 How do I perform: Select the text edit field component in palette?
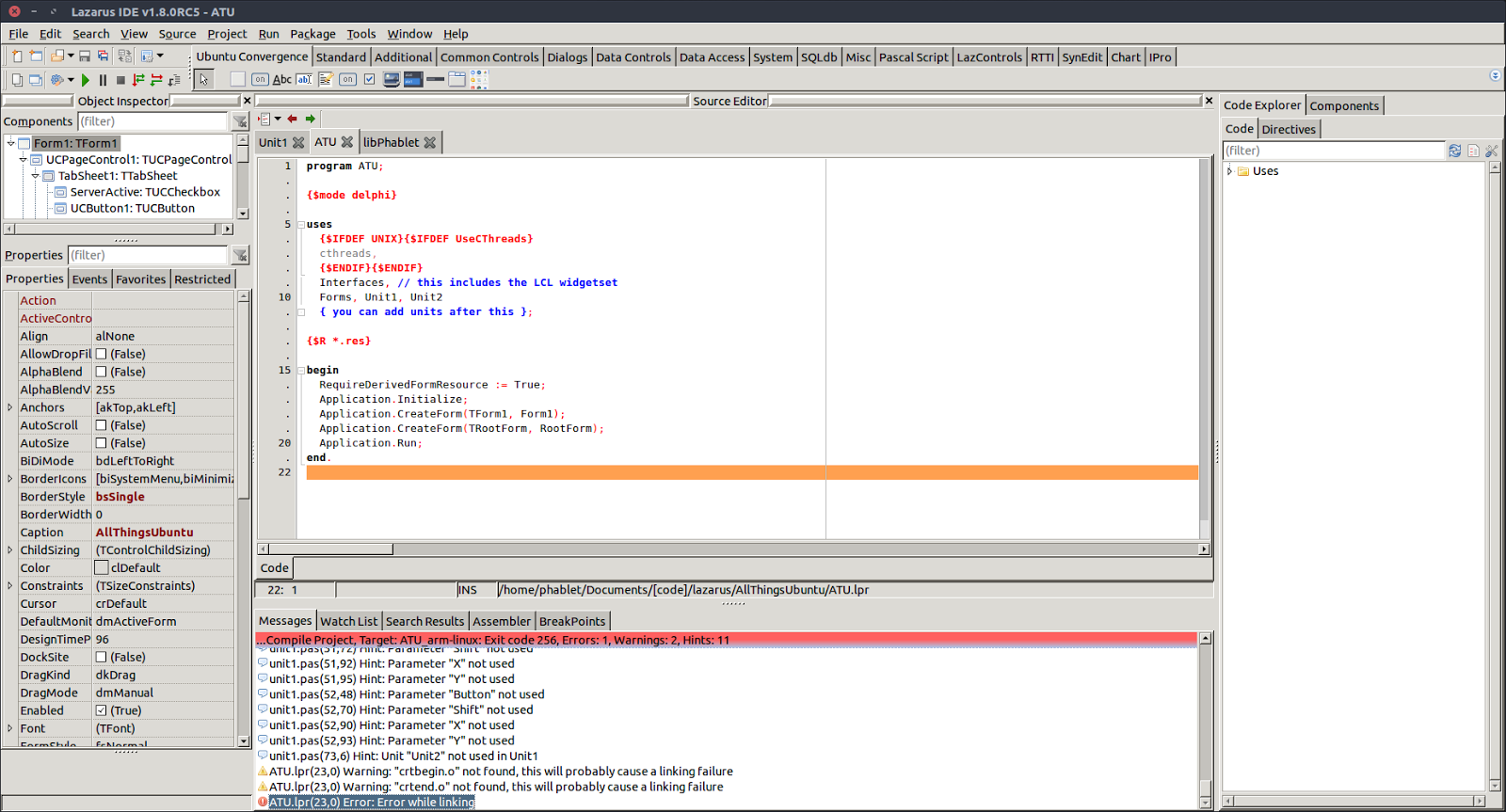coord(304,80)
